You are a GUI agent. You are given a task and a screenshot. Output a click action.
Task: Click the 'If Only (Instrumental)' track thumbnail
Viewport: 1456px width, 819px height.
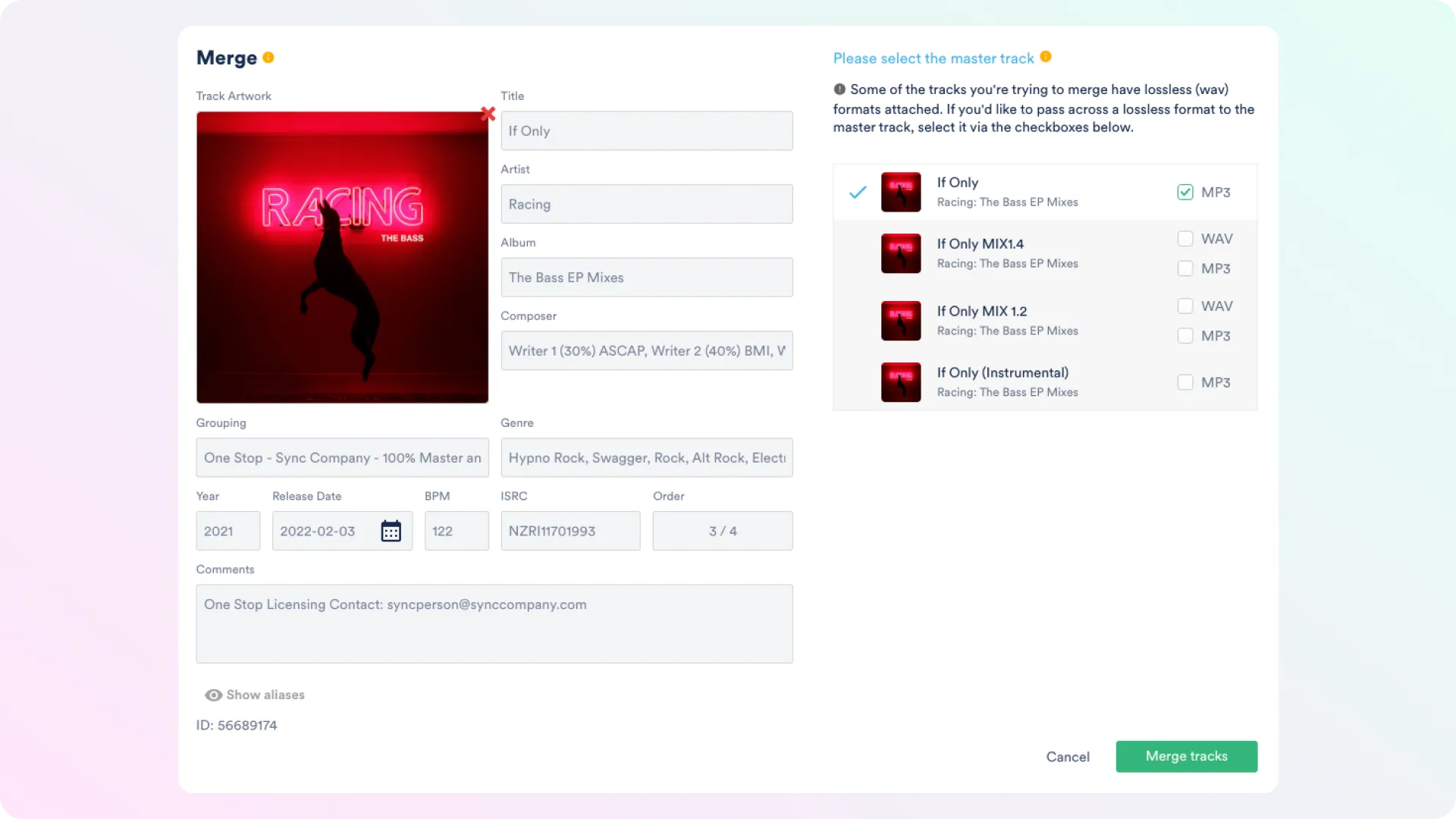[x=900, y=382]
